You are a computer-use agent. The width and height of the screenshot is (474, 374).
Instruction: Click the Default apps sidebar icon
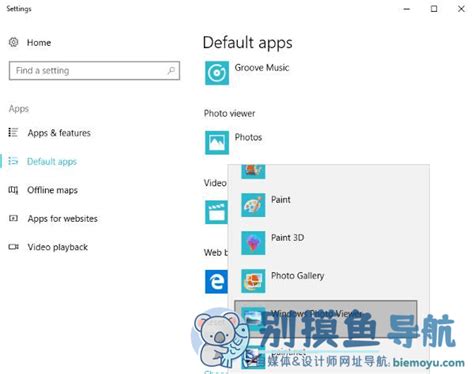(13, 161)
